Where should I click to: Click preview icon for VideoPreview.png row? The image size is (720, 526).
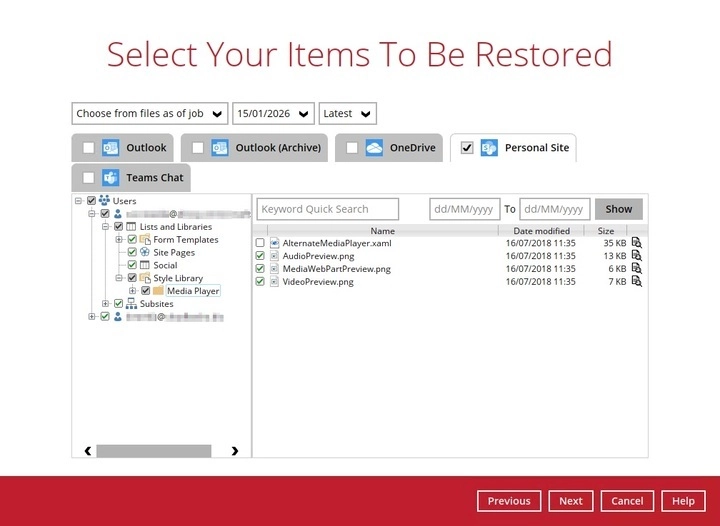coord(636,282)
